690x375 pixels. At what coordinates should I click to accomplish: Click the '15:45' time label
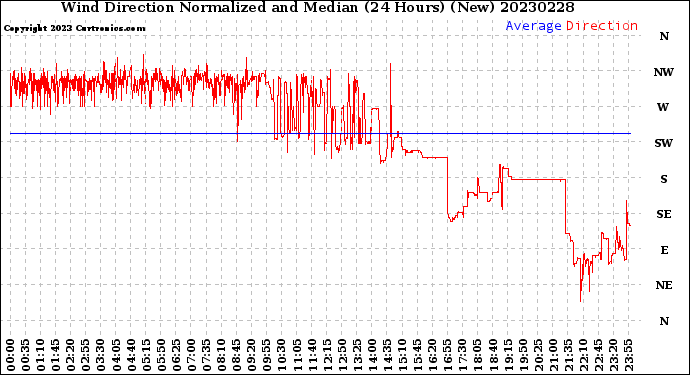(418, 355)
